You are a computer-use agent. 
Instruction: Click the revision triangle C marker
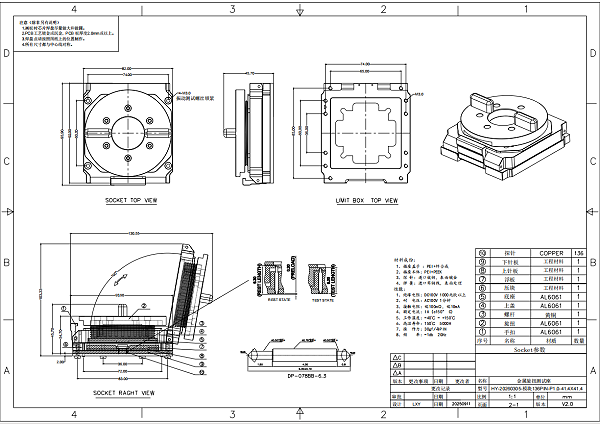click(x=397, y=358)
